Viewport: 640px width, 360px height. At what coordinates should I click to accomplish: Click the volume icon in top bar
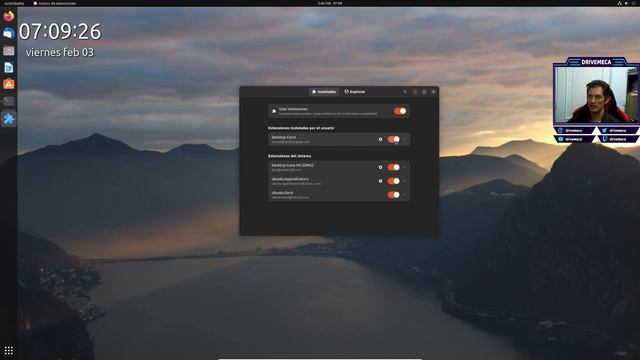627,3
